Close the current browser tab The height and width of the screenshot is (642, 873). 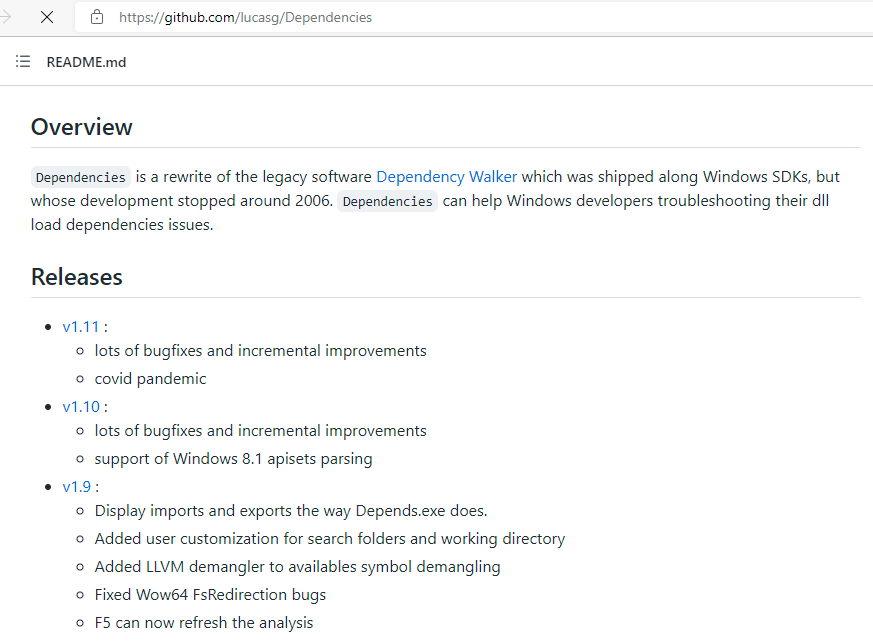click(x=48, y=17)
